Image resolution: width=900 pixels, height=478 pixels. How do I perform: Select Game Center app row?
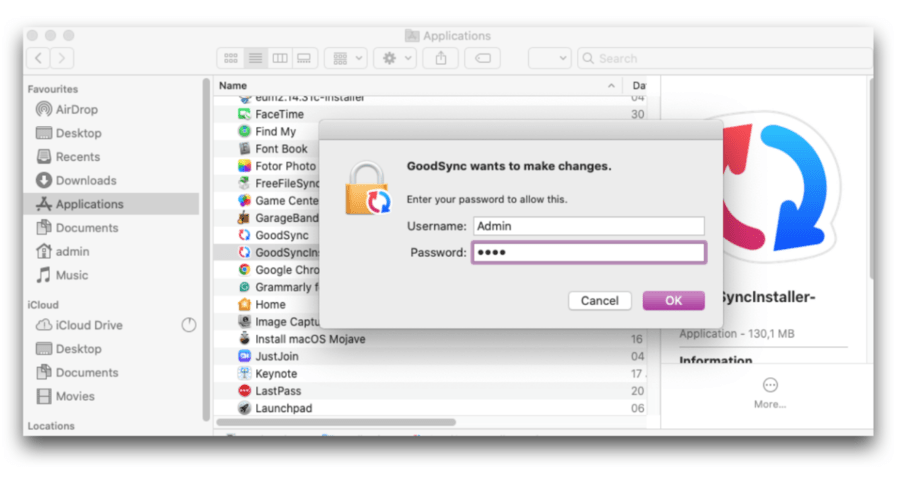(x=267, y=201)
